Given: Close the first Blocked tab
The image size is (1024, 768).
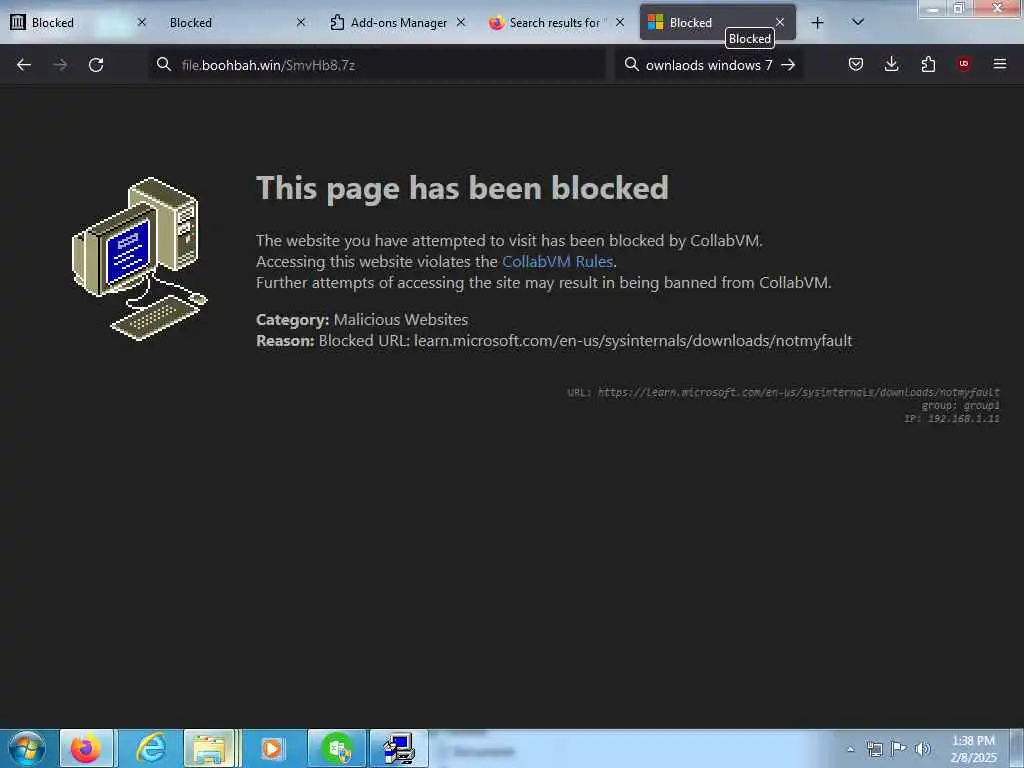Looking at the screenshot, I should pos(142,22).
